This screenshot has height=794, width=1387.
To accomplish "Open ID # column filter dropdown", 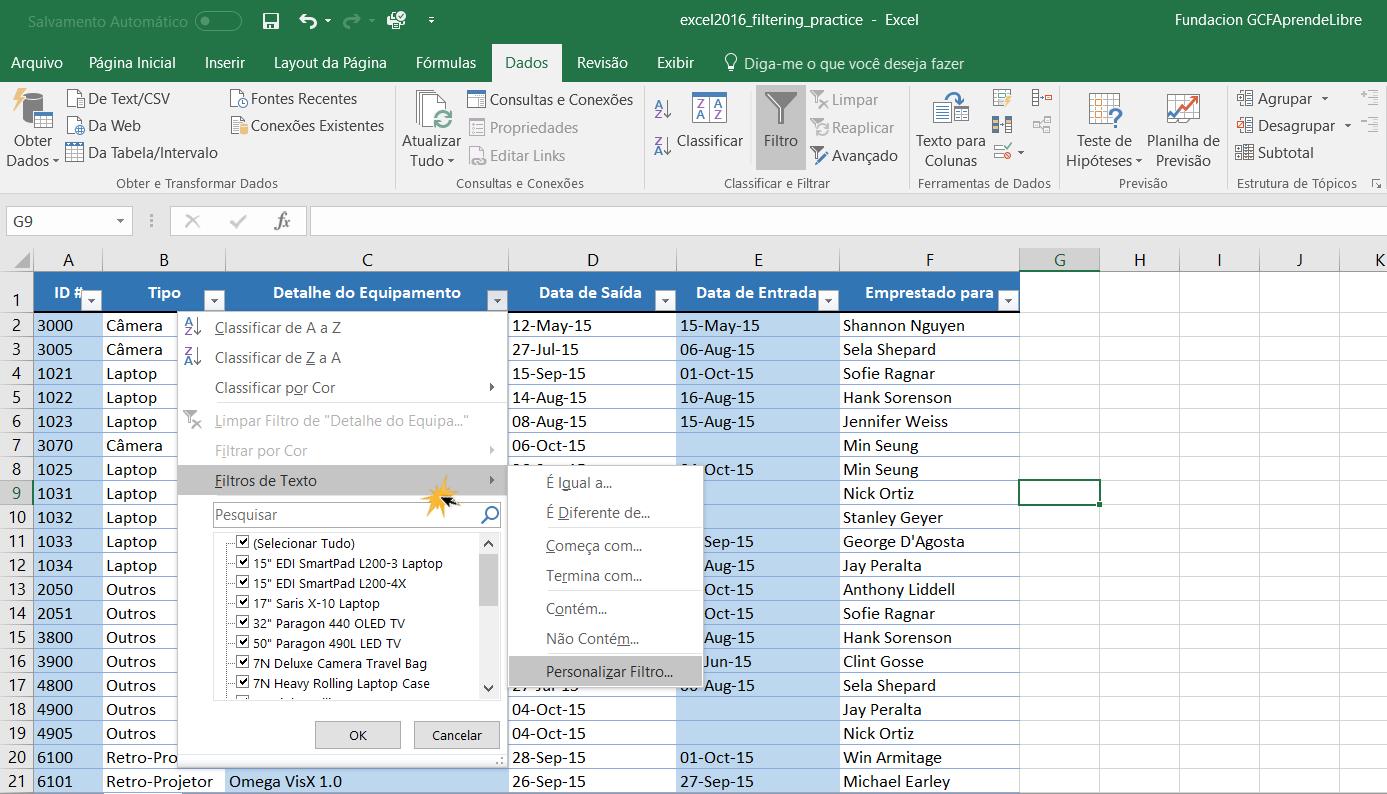I will [92, 300].
